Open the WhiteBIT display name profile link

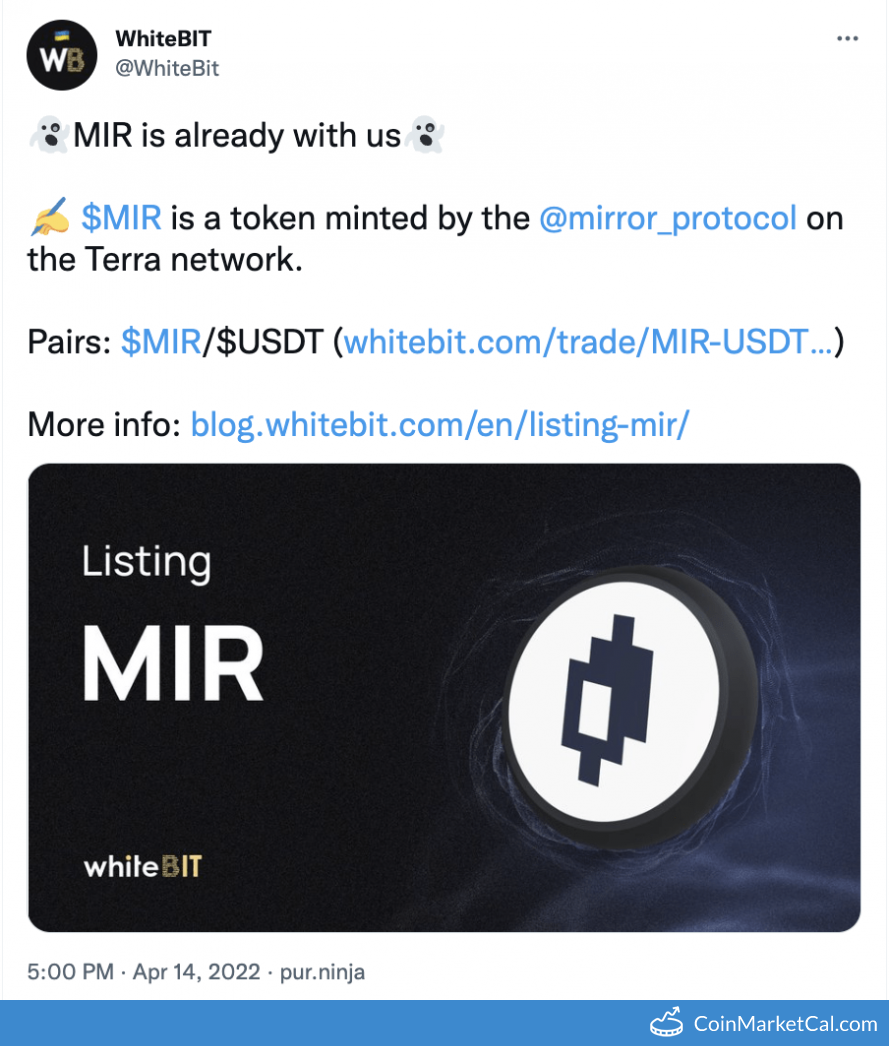click(163, 39)
